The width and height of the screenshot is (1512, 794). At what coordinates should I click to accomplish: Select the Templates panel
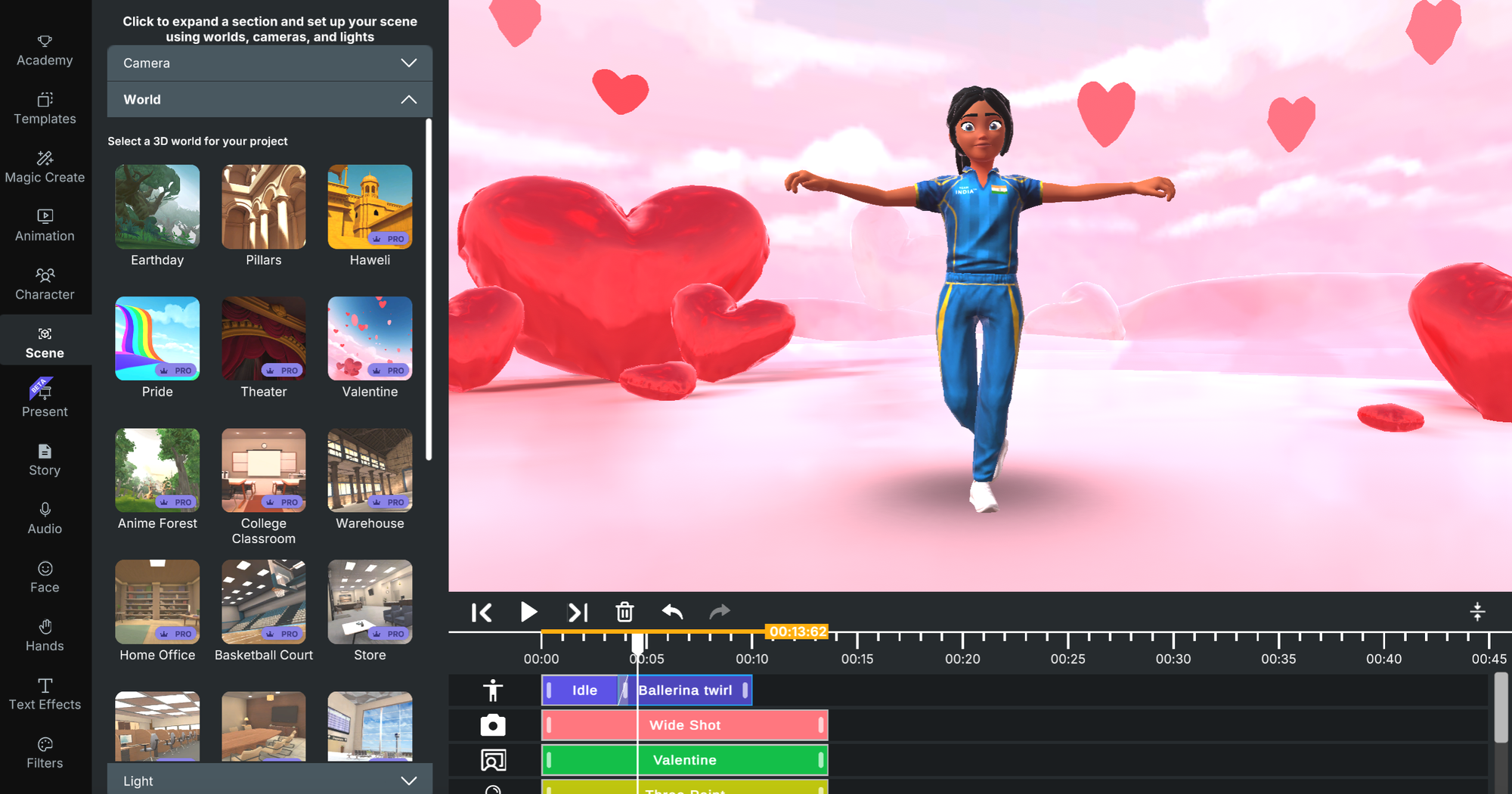45,109
